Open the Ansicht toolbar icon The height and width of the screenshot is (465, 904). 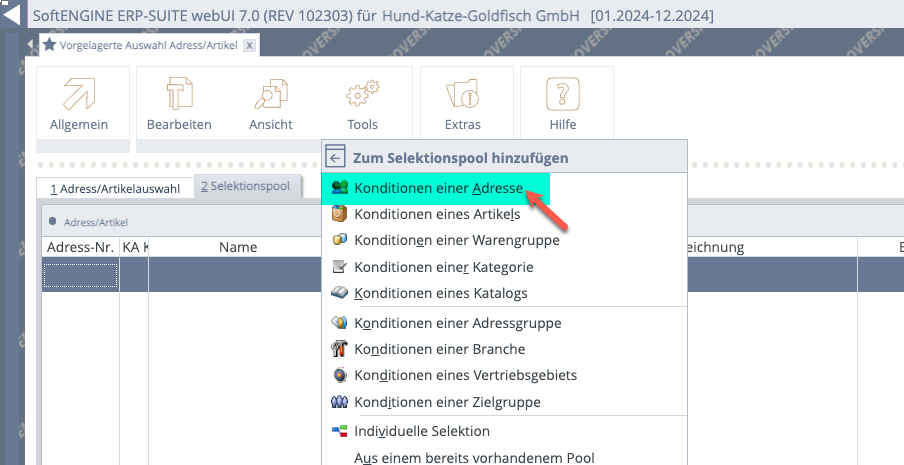click(x=271, y=96)
